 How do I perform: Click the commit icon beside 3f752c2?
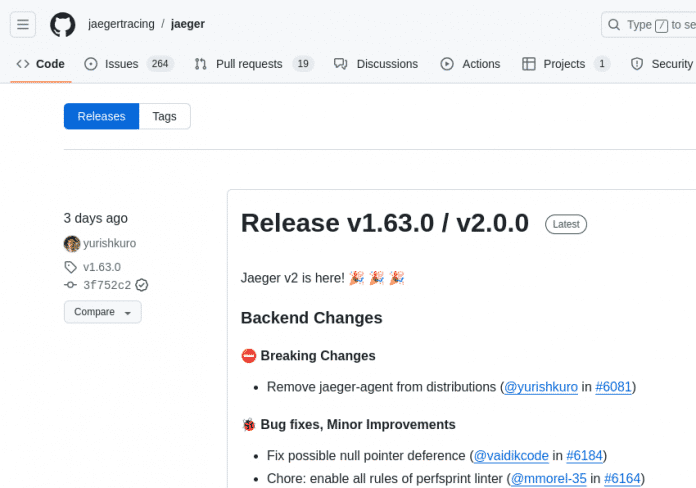tap(70, 285)
